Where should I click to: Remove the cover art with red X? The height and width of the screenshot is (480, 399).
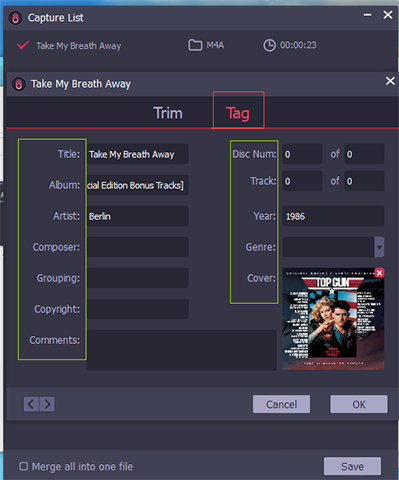click(379, 273)
